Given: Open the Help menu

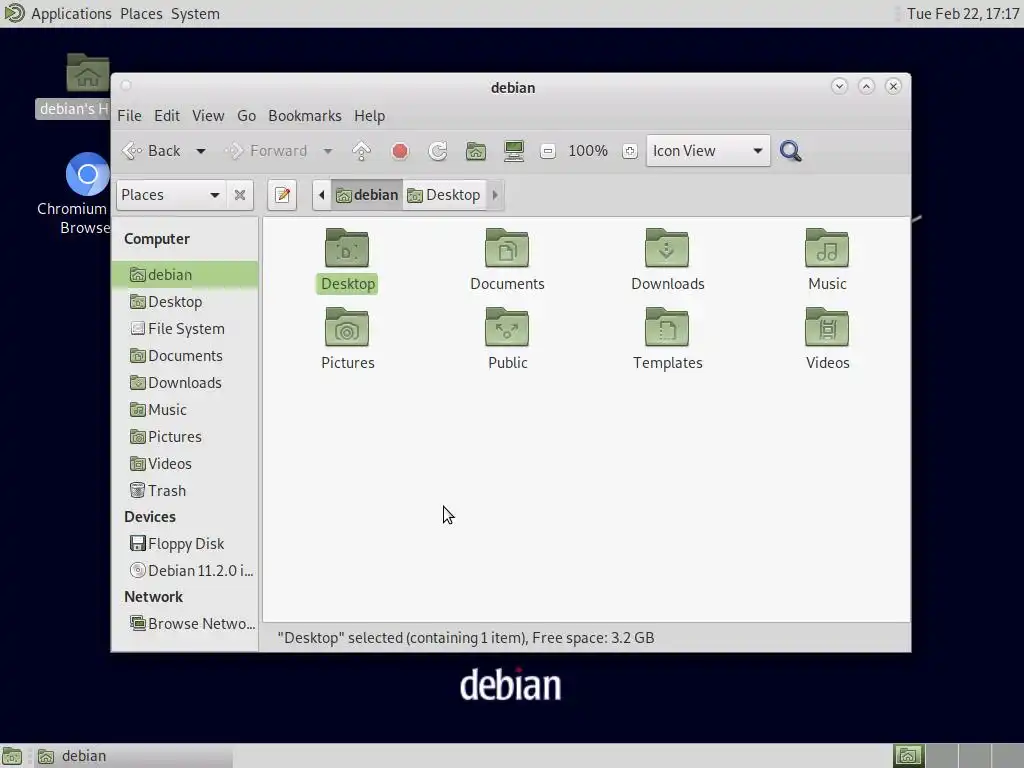Looking at the screenshot, I should click(369, 116).
